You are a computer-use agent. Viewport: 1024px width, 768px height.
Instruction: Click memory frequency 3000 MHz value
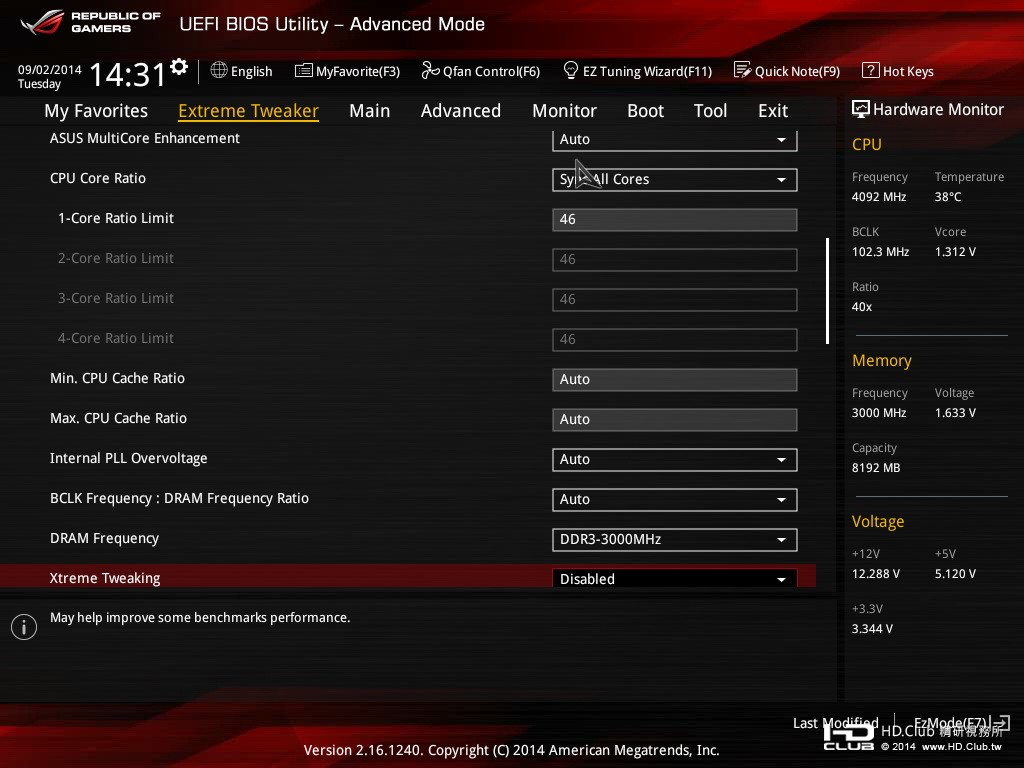(x=879, y=413)
